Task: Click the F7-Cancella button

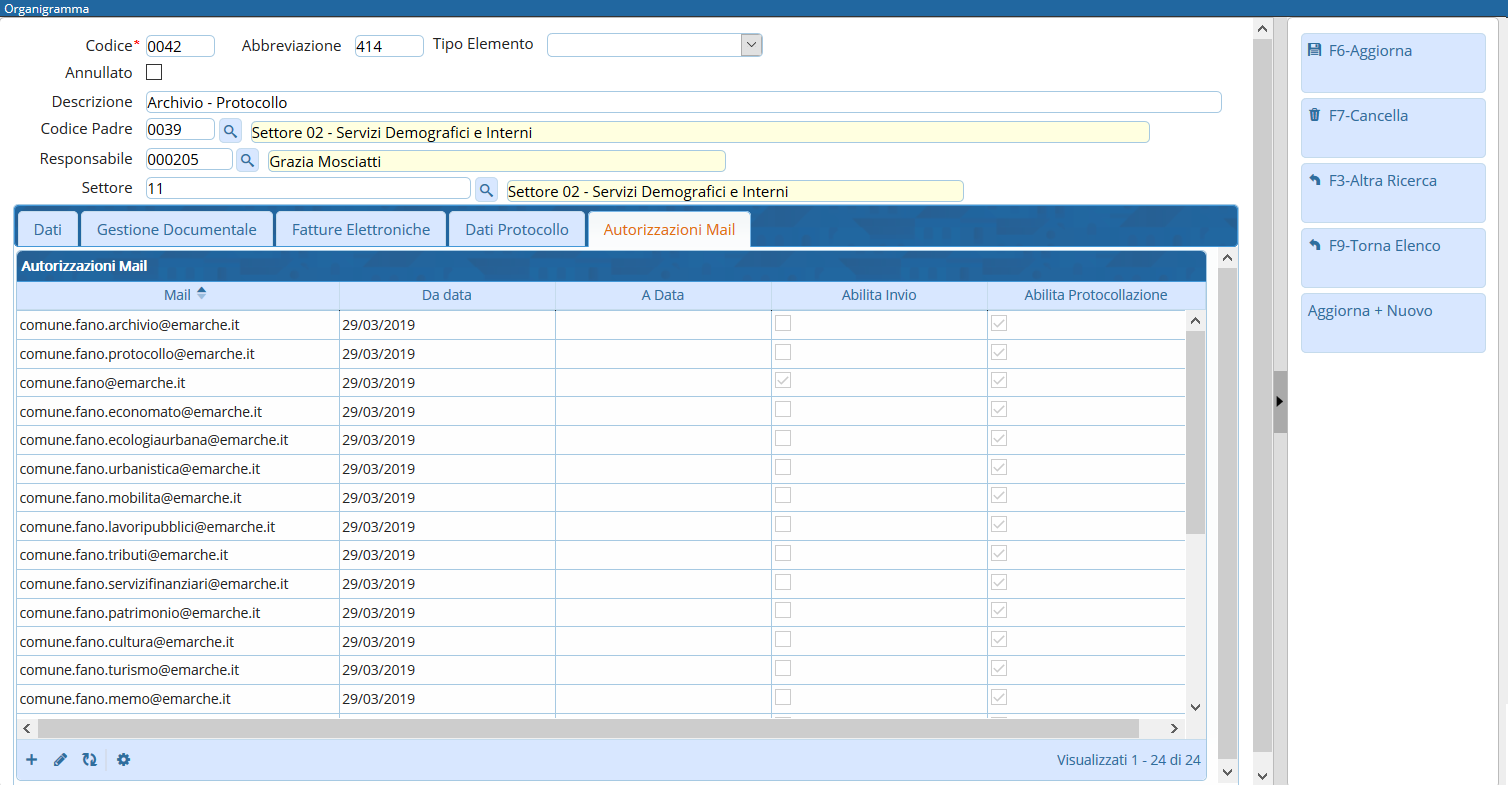Action: tap(1392, 127)
